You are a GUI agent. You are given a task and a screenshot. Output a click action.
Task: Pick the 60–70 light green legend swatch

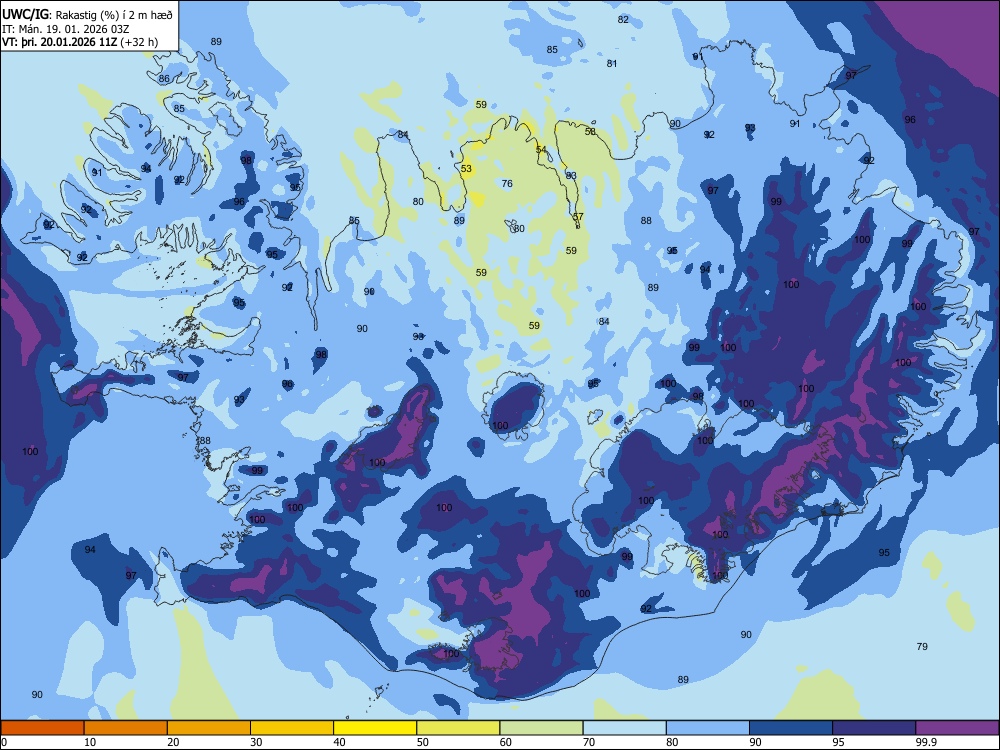click(x=541, y=728)
